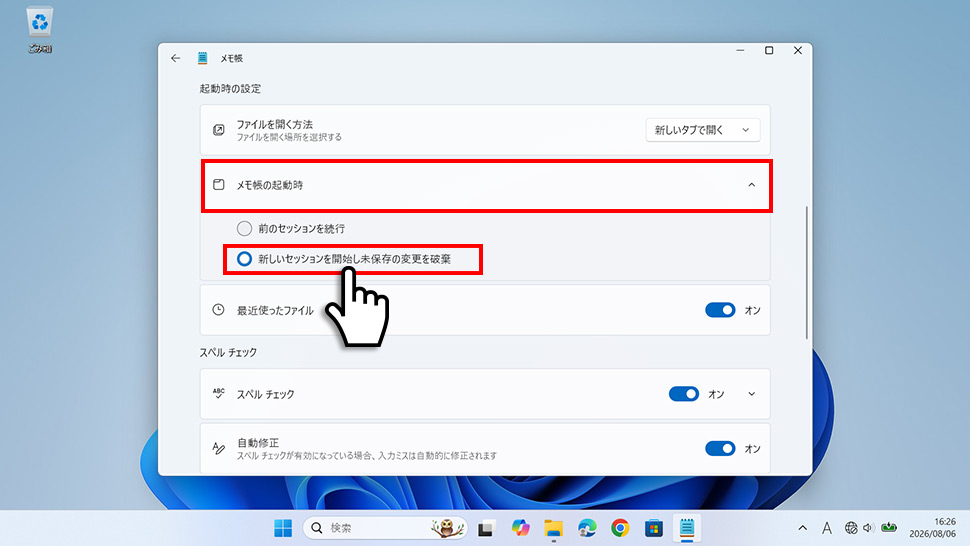
Task: Open File Explorer from the taskbar
Action: click(554, 528)
